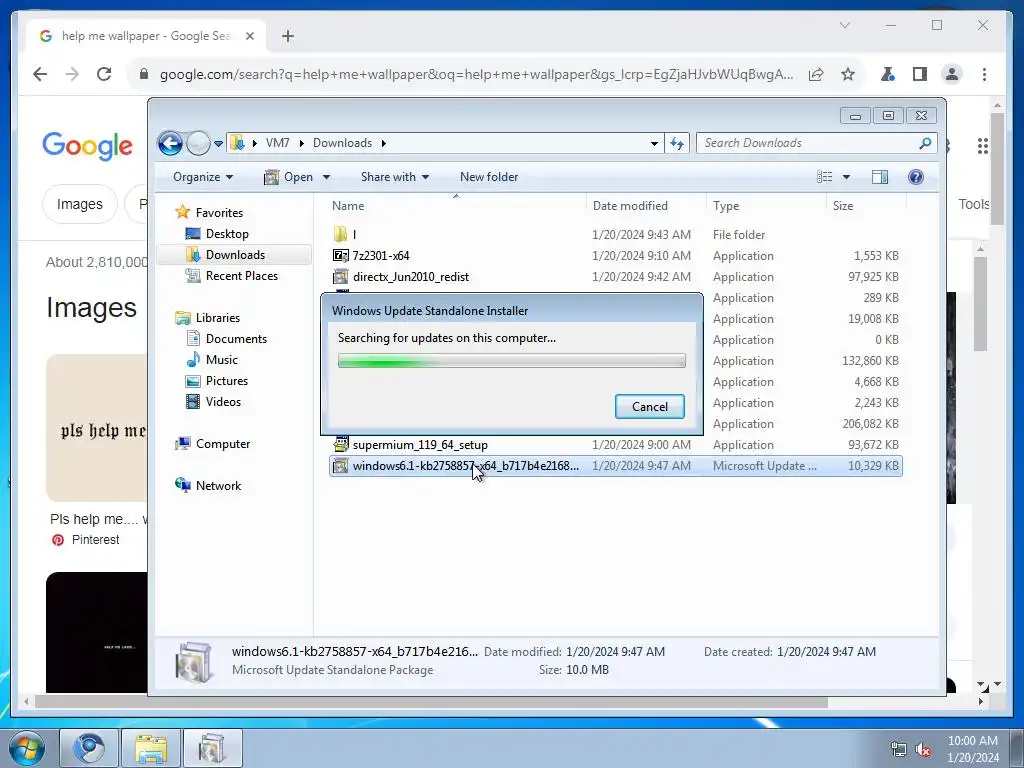Open Chrome profile avatar

pyautogui.click(x=952, y=74)
